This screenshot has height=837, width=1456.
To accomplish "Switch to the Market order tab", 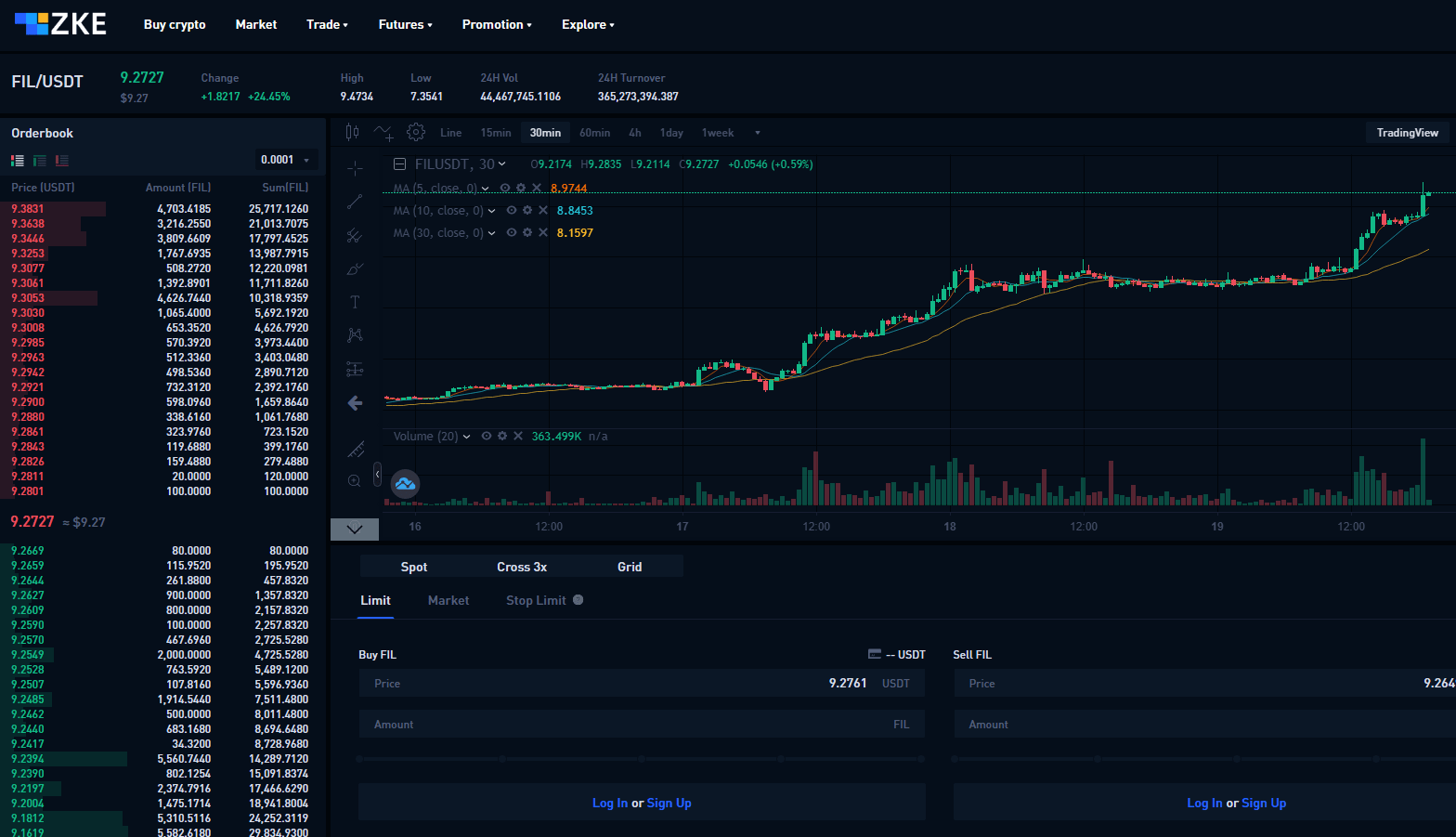I will 448,601.
